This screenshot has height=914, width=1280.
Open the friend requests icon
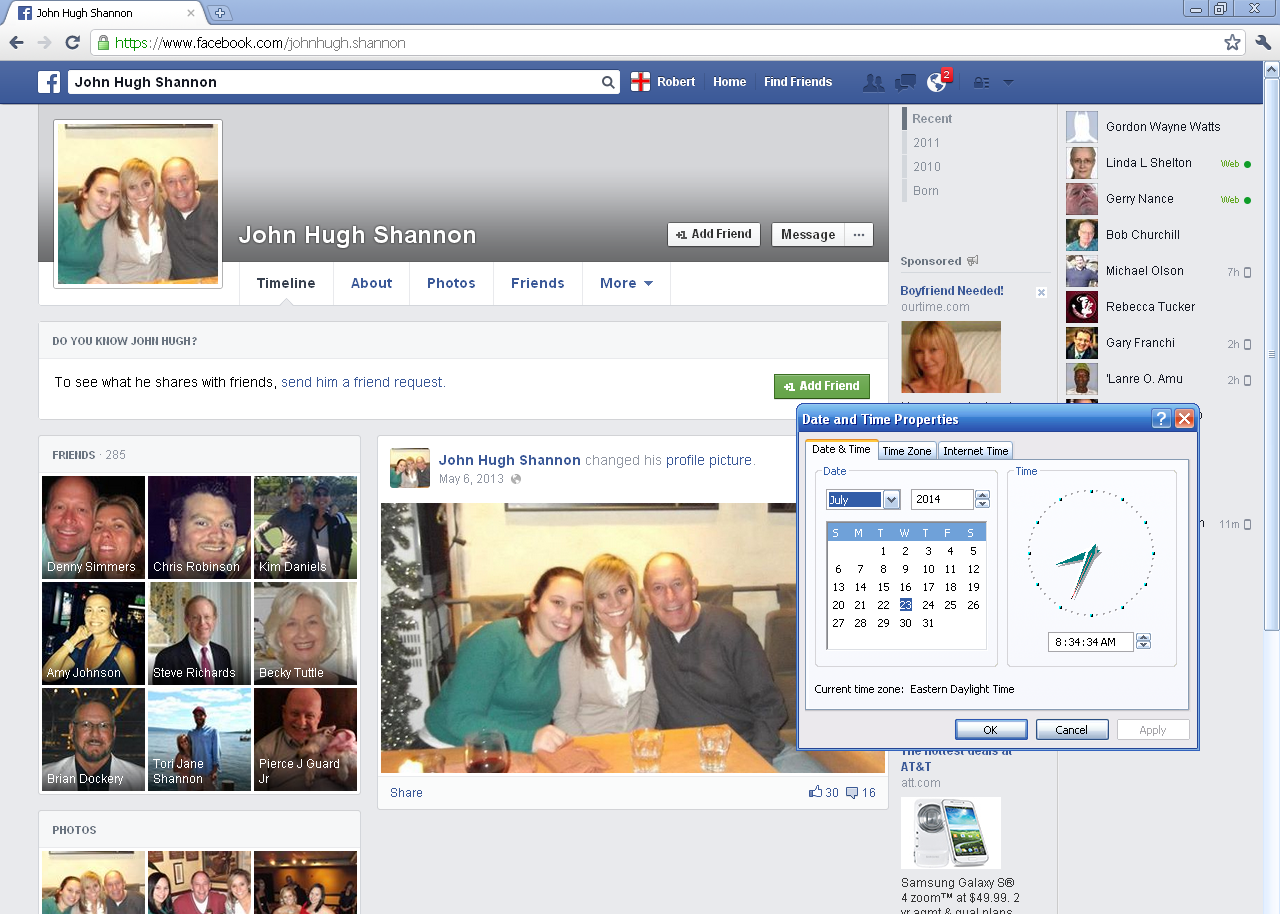click(x=873, y=82)
